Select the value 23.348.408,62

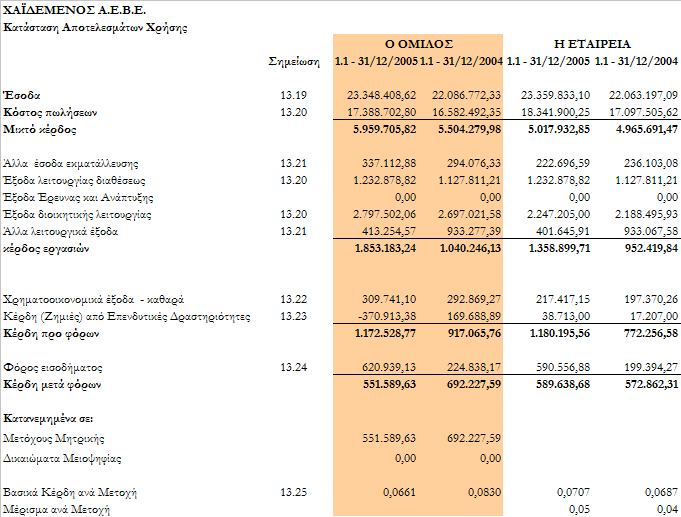tap(381, 95)
